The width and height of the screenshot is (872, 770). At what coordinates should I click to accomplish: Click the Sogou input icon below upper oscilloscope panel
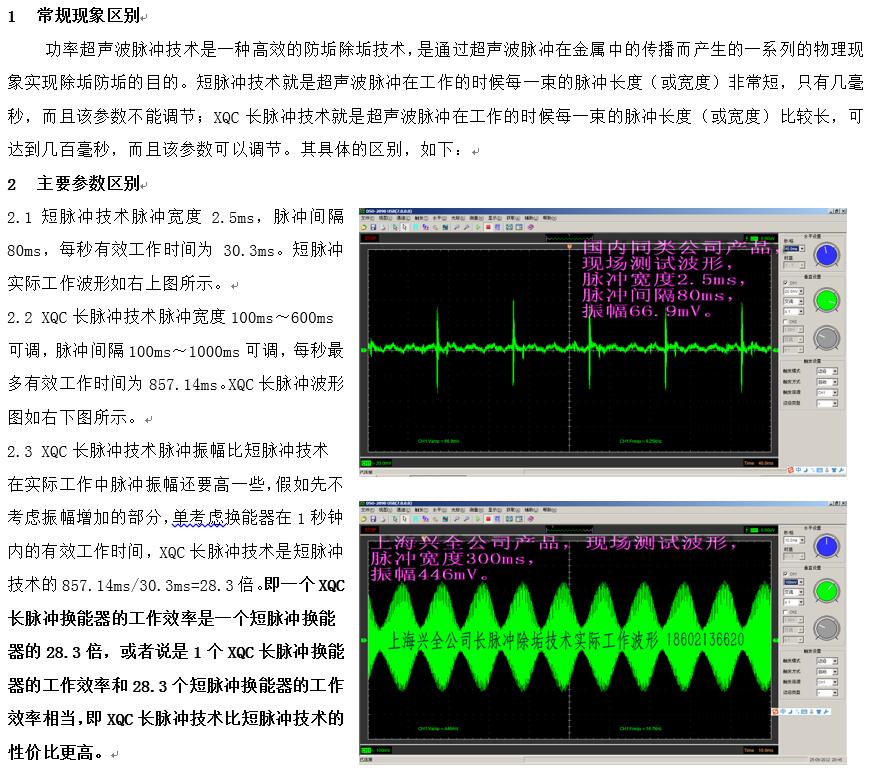pyautogui.click(x=789, y=469)
